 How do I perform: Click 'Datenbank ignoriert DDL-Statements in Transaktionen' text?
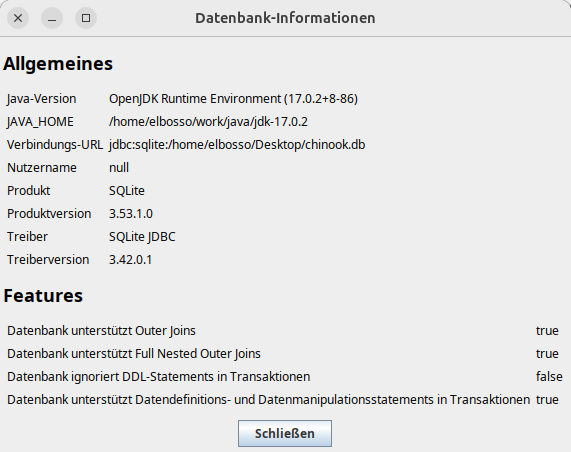[x=158, y=376]
